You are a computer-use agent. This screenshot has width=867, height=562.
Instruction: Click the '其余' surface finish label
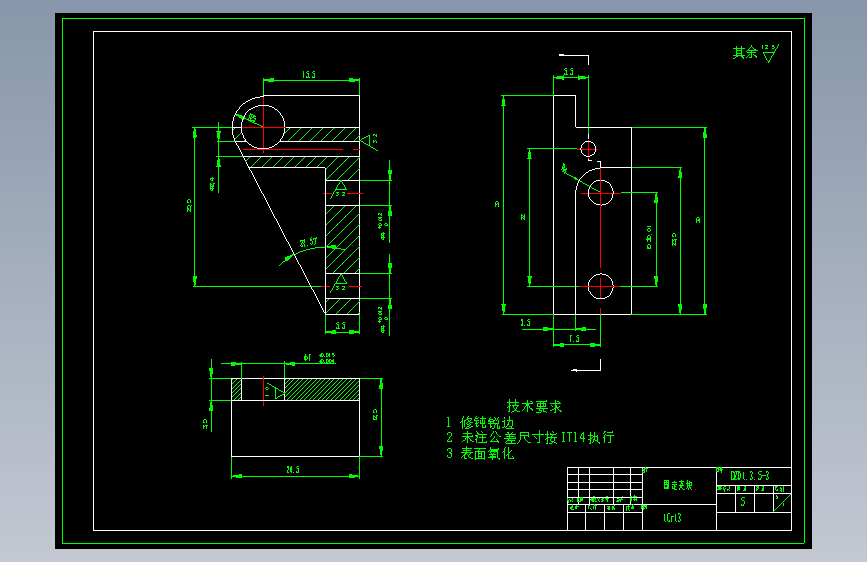pyautogui.click(x=745, y=53)
